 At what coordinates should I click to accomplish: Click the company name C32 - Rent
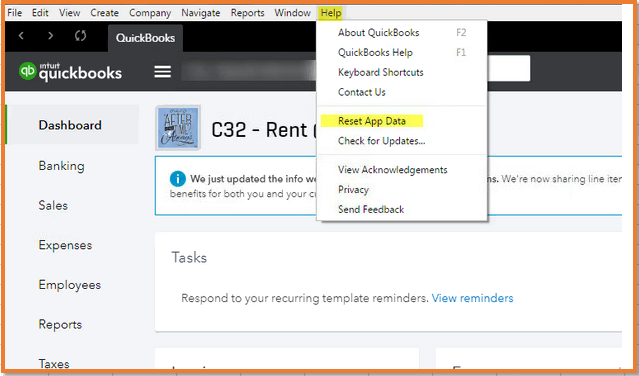[263, 130]
